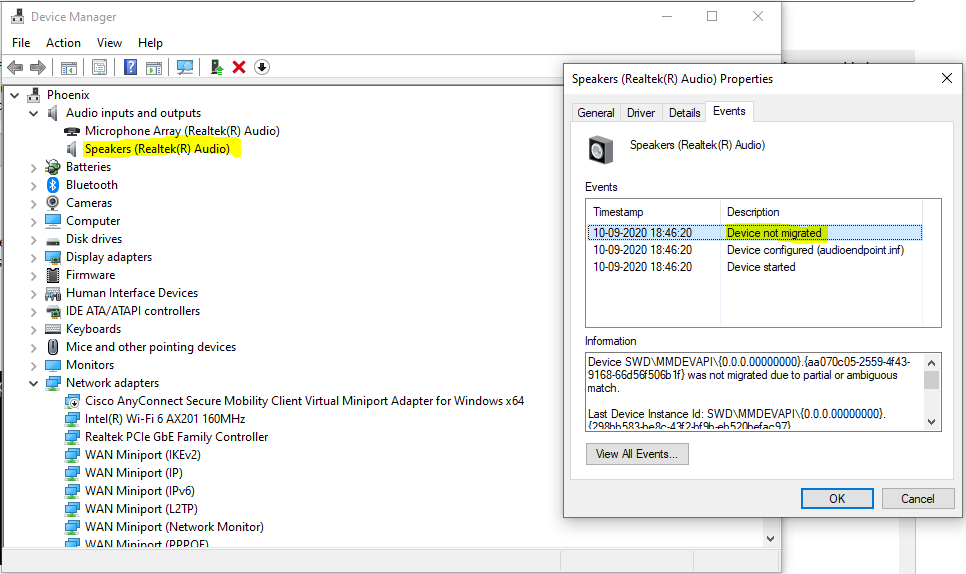The width and height of the screenshot is (966, 574).
Task: Click device tree scroll down arrow
Action: [x=770, y=539]
